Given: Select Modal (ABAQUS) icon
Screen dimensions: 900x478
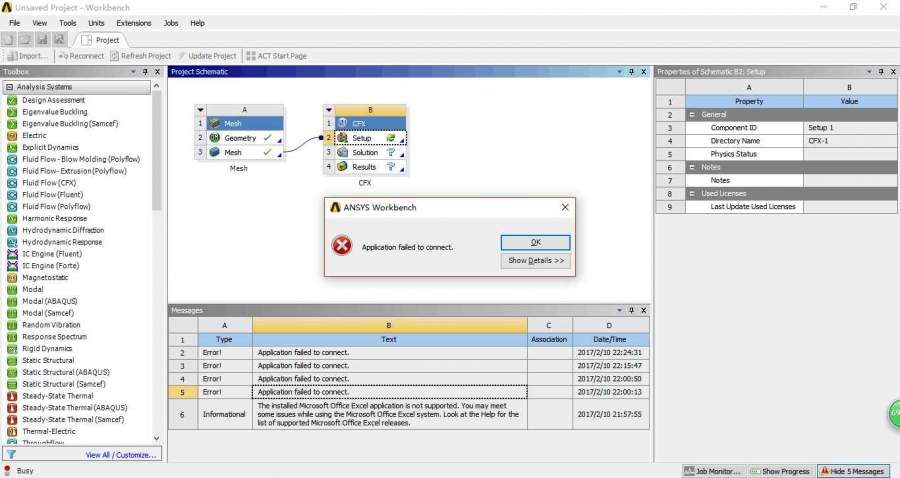Looking at the screenshot, I should 11,301.
